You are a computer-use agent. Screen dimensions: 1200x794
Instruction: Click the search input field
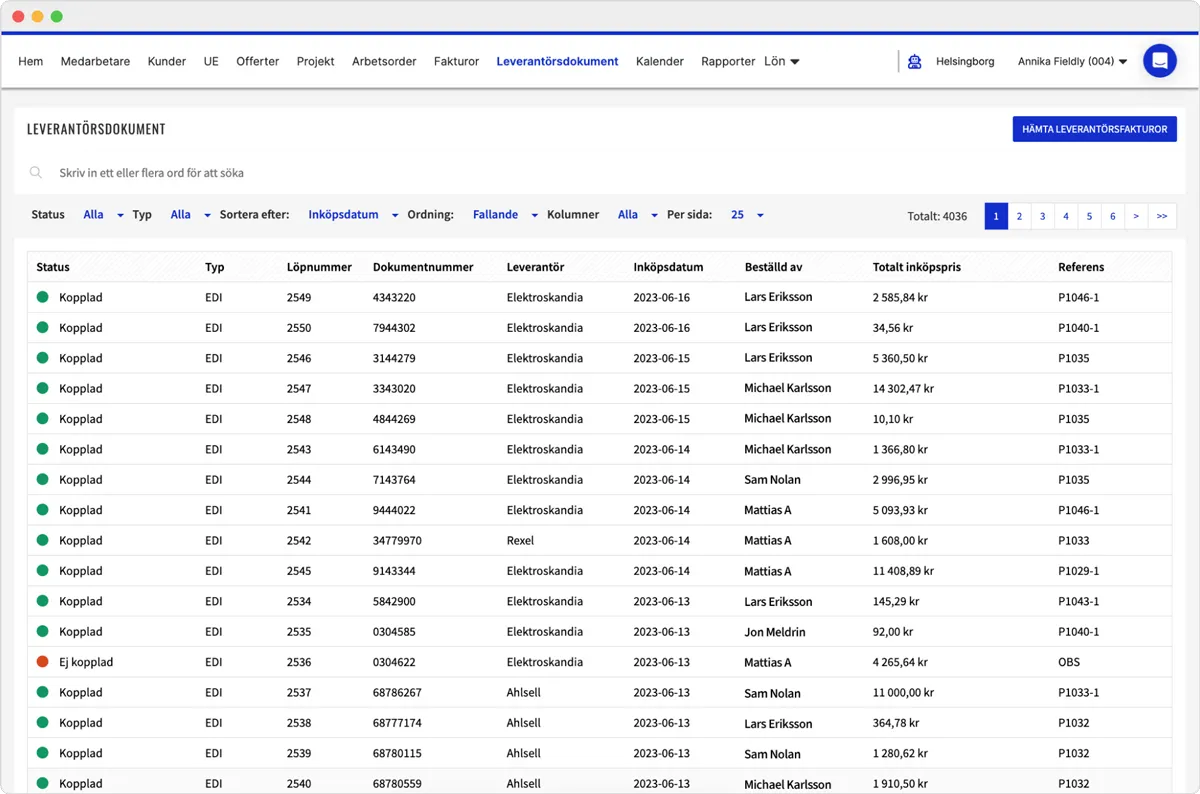(400, 173)
